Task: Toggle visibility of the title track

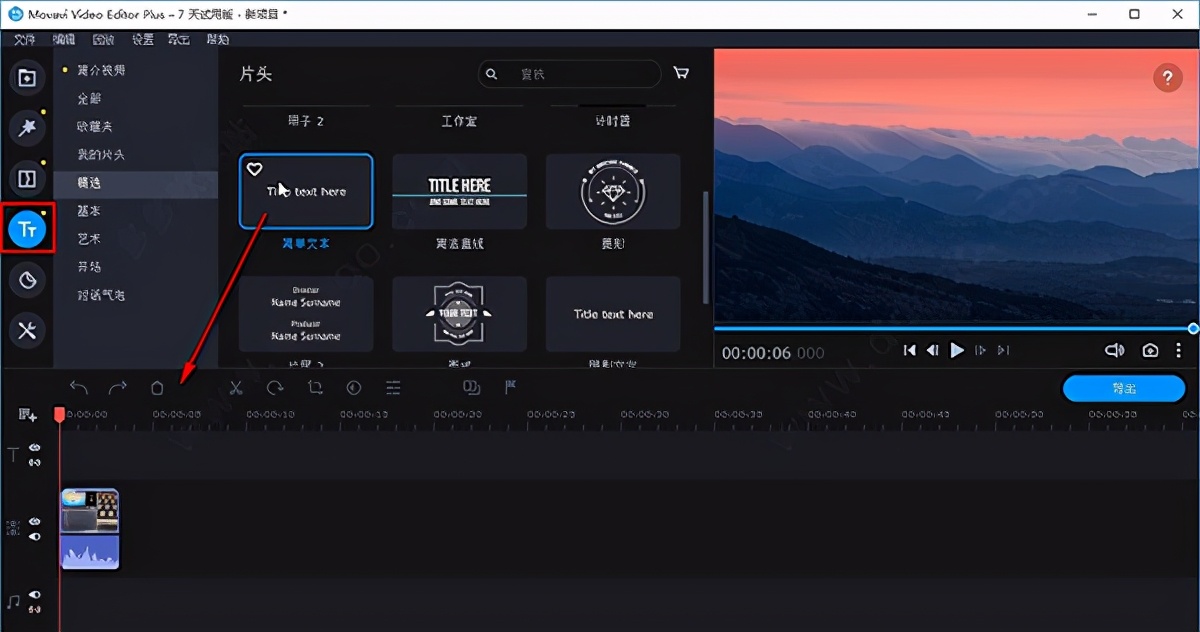Action: [35, 448]
